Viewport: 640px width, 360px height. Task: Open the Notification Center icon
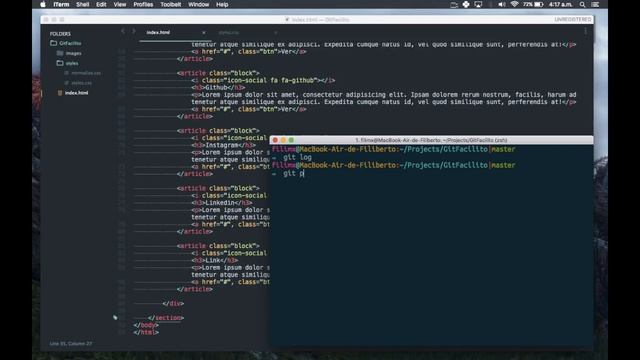pos(596,4)
